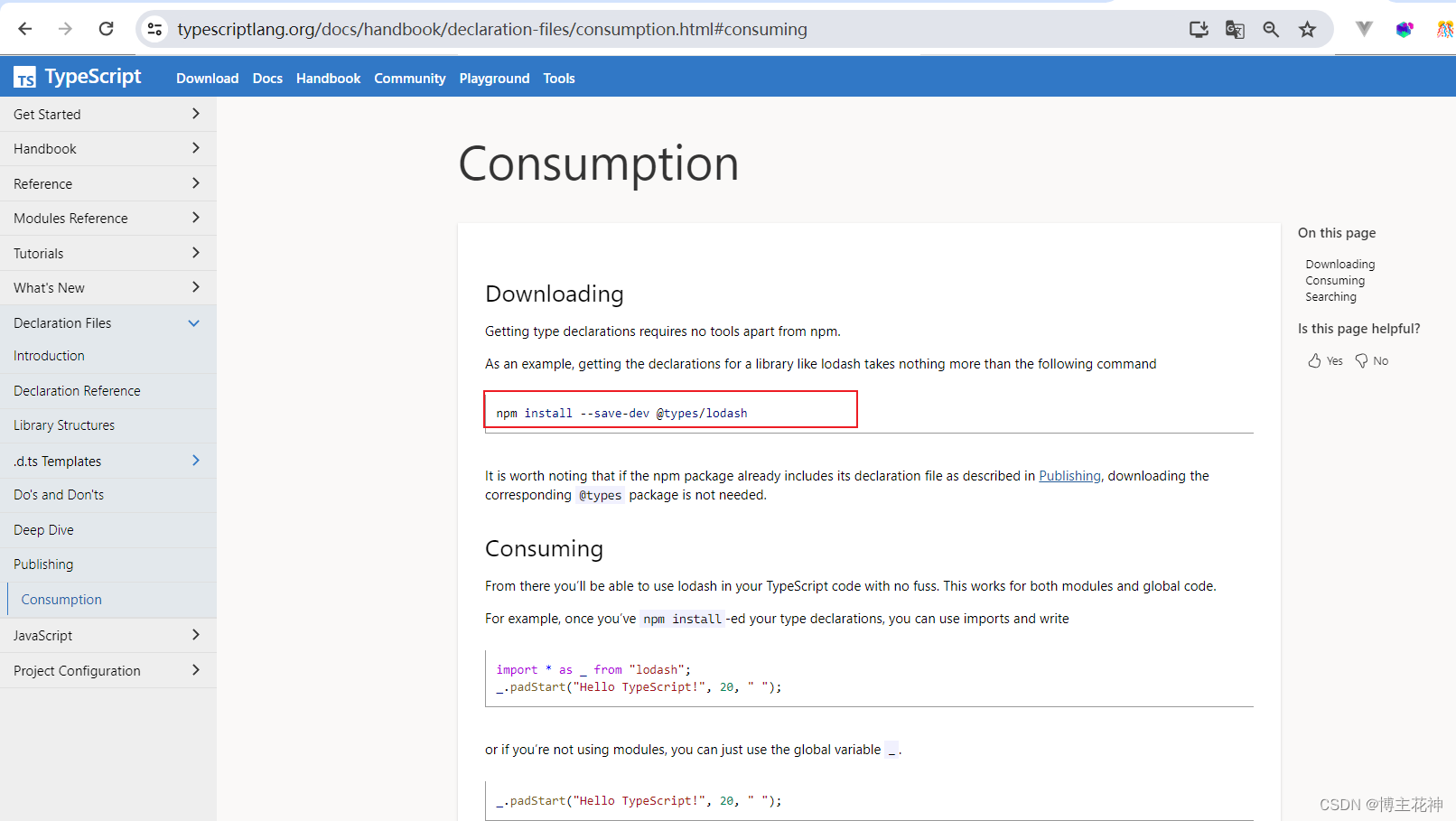Go back to the previous page
This screenshot has height=821, width=1456.
click(x=25, y=29)
